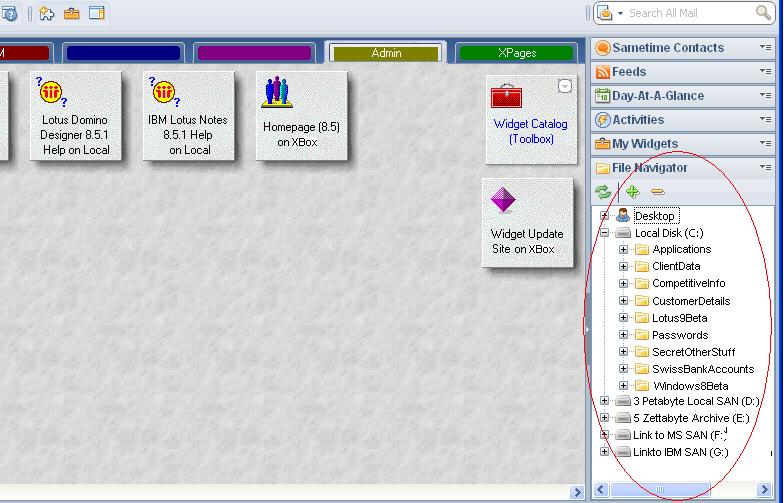Image resolution: width=784 pixels, height=503 pixels.
Task: Click the My Widgets panel title
Action: pos(645,144)
